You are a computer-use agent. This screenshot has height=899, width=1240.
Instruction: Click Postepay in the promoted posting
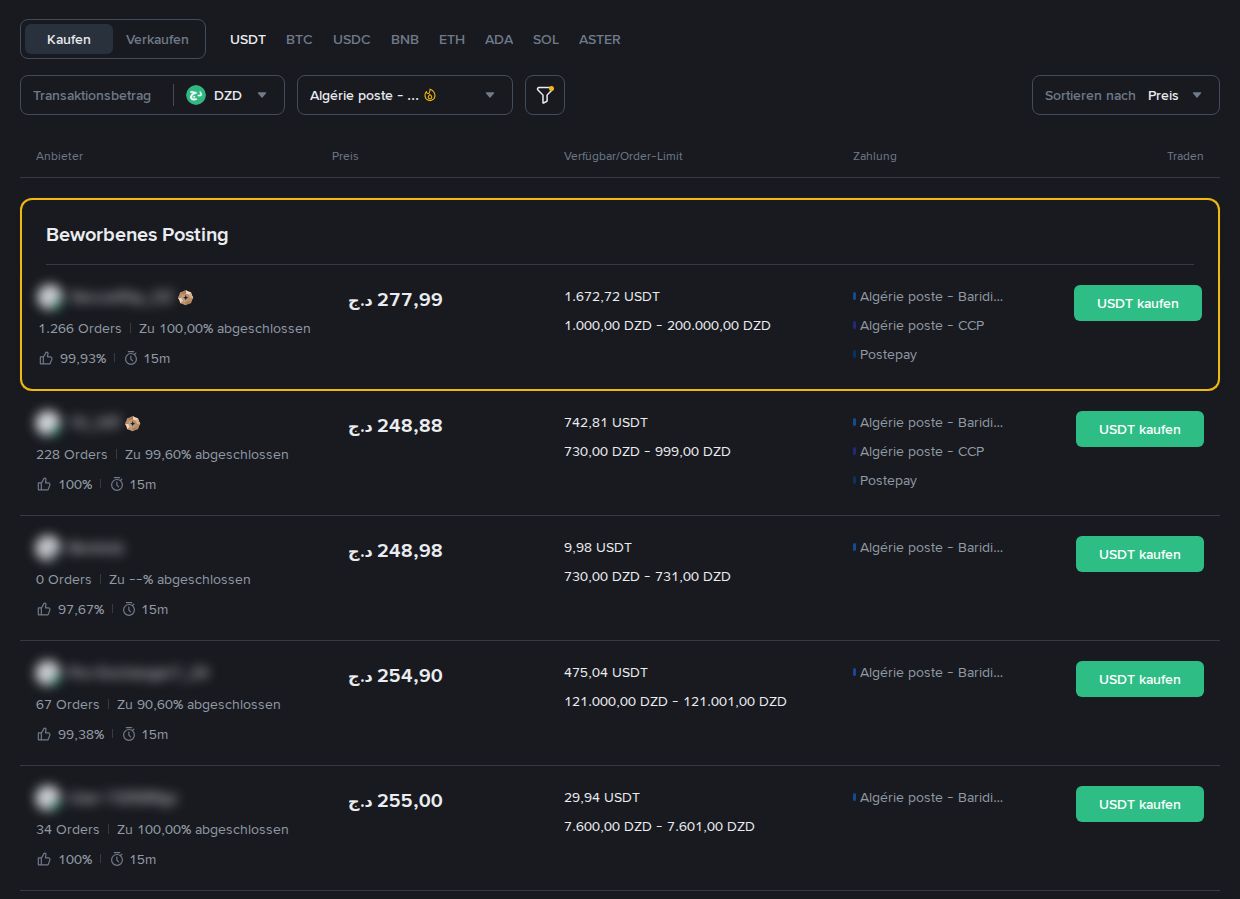tap(888, 355)
